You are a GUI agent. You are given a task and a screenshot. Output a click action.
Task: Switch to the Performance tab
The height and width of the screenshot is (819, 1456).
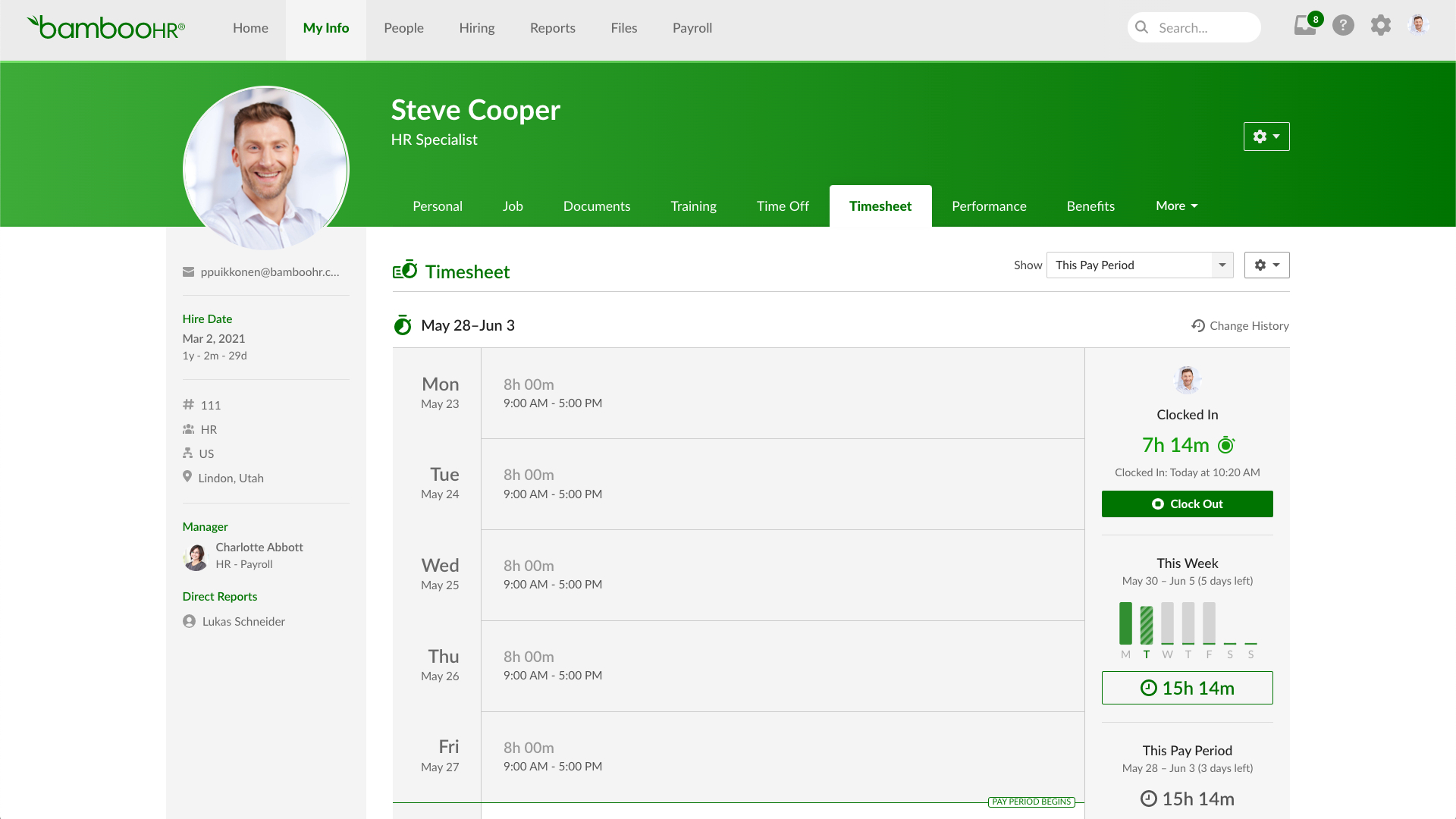click(989, 206)
